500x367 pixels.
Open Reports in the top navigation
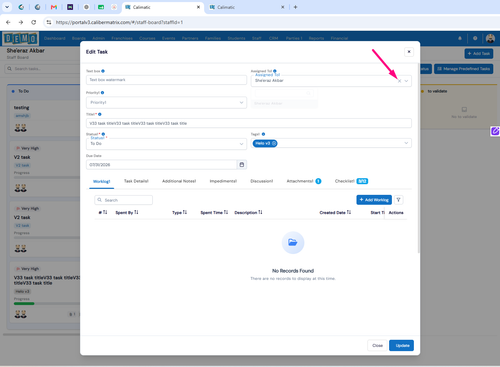coord(316,38)
